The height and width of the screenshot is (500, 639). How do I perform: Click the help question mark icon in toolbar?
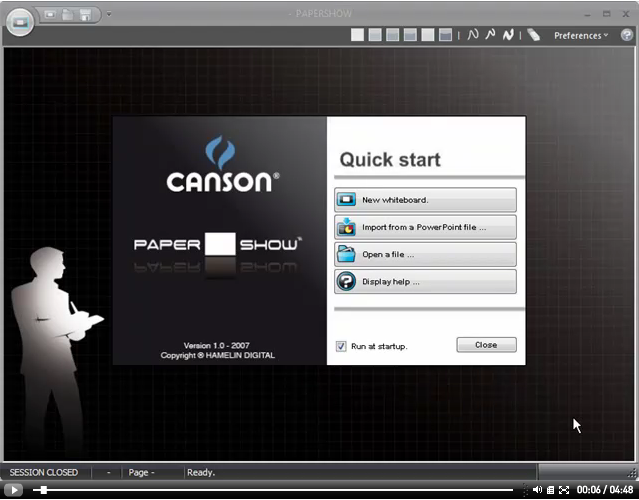(x=627, y=35)
